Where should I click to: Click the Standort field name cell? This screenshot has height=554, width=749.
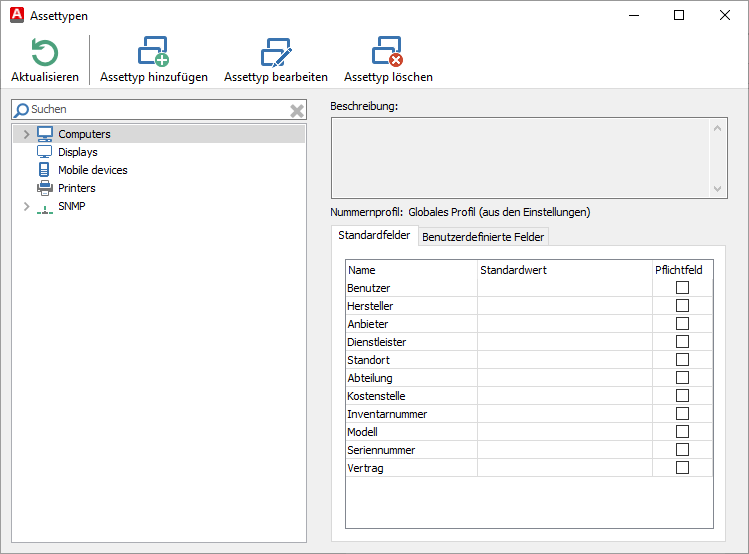411,360
